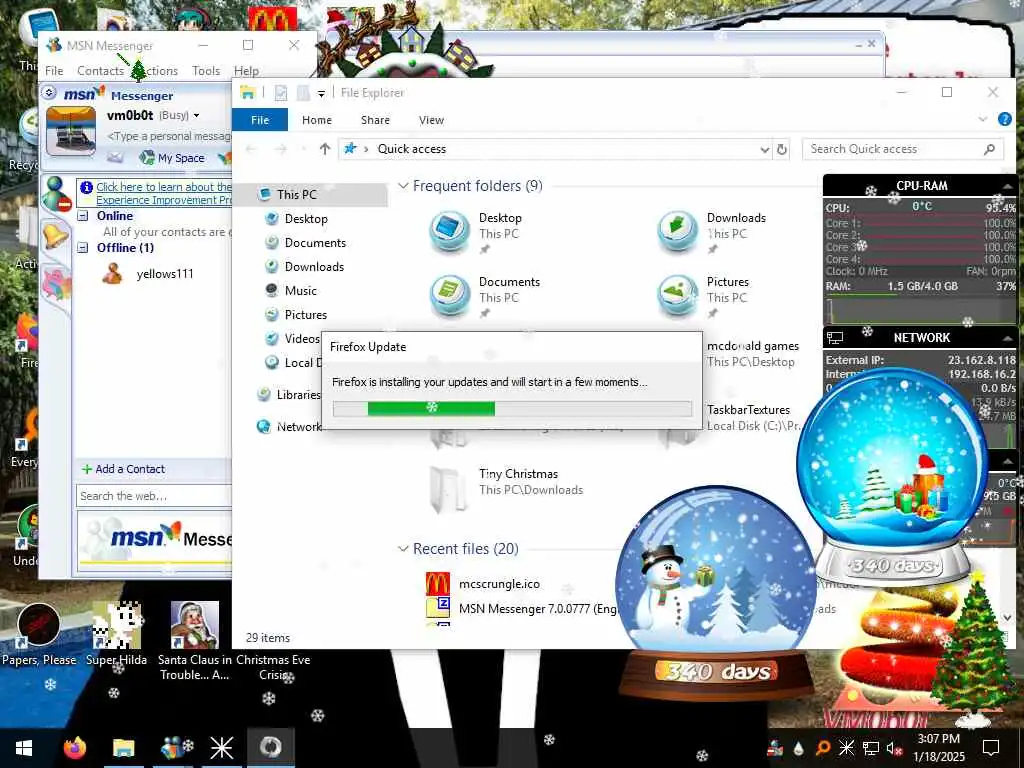Screen dimensions: 1024x768
Task: Click the Search Quick access field
Action: pyautogui.click(x=903, y=149)
